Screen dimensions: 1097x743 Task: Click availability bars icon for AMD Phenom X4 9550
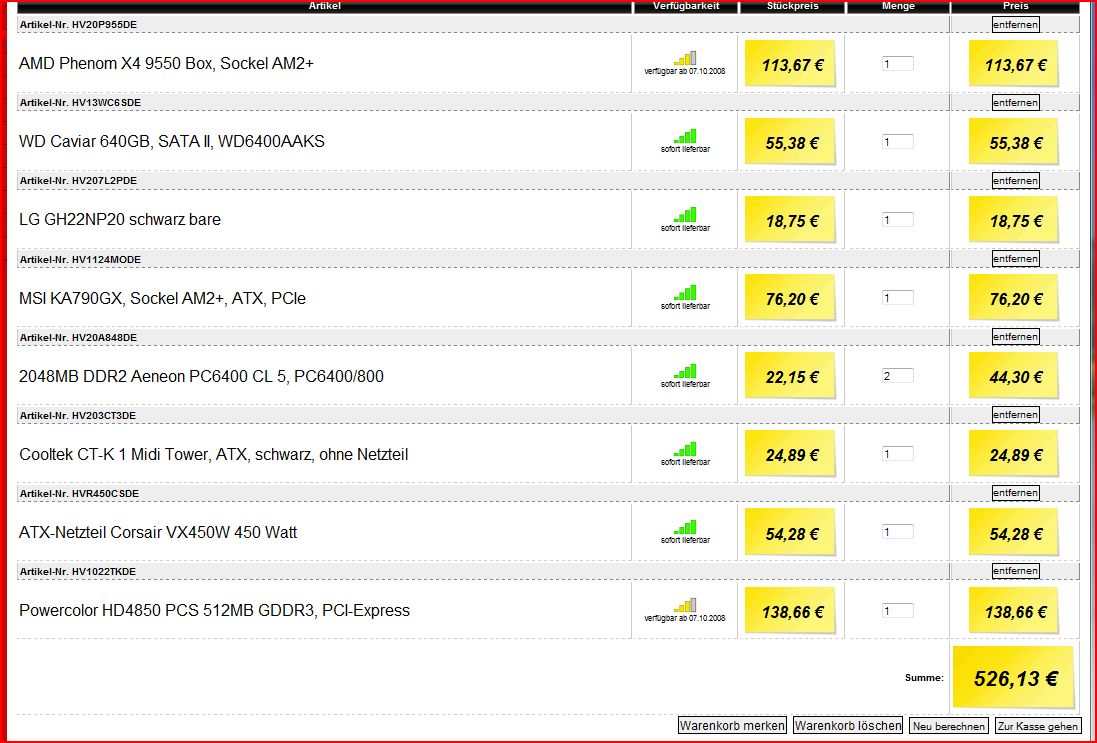(685, 58)
